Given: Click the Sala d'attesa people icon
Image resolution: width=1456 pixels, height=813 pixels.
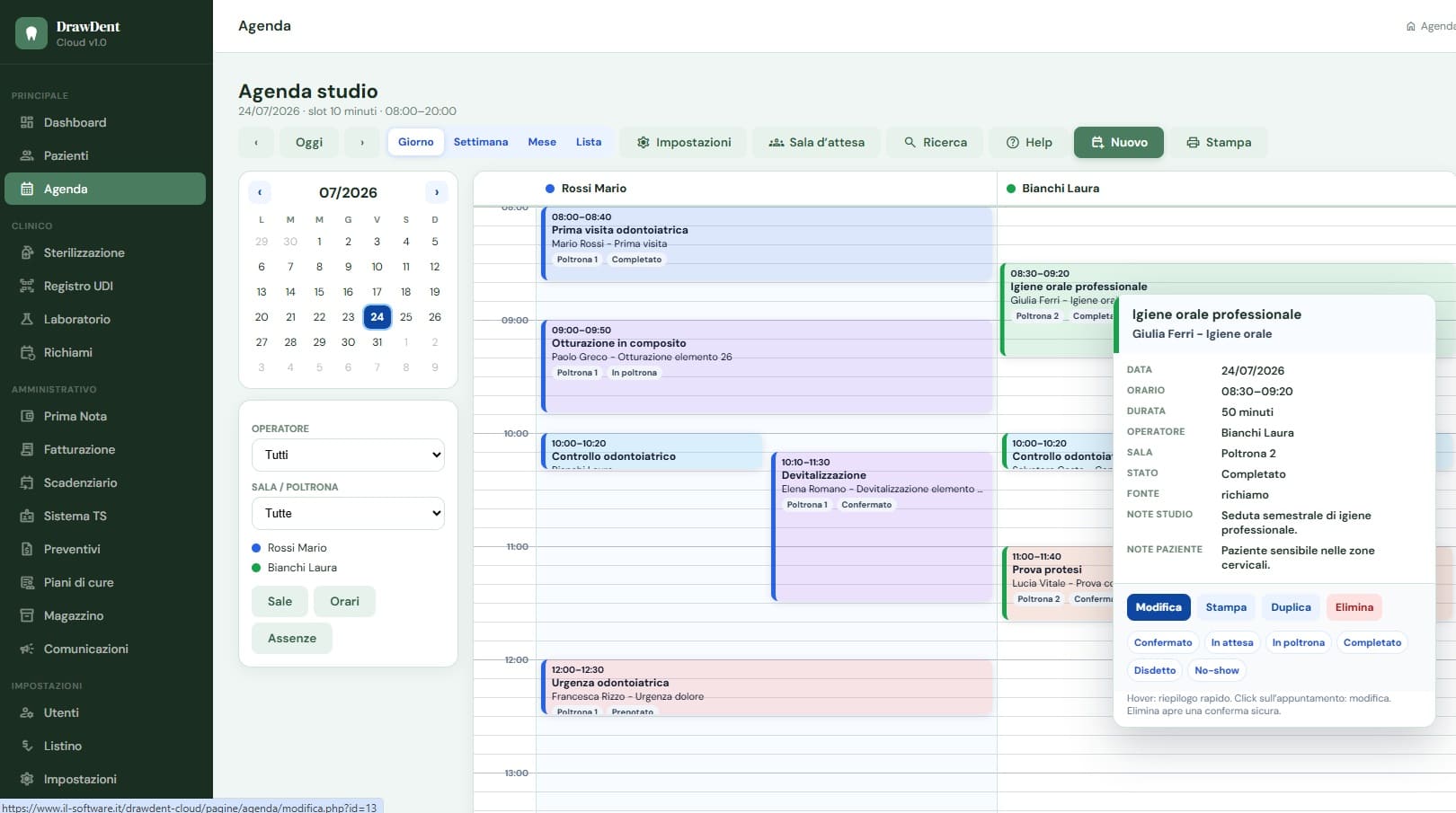Looking at the screenshot, I should pos(777,142).
